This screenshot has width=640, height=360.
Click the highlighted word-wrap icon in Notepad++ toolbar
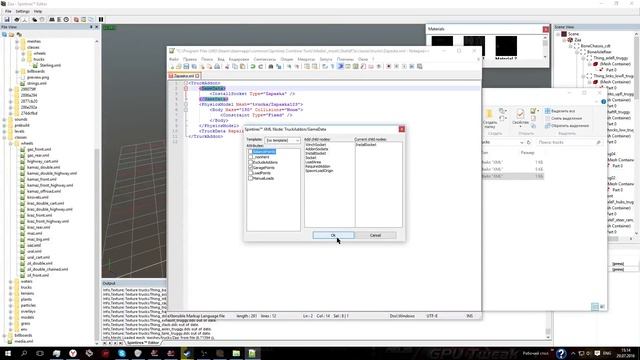click(340, 67)
